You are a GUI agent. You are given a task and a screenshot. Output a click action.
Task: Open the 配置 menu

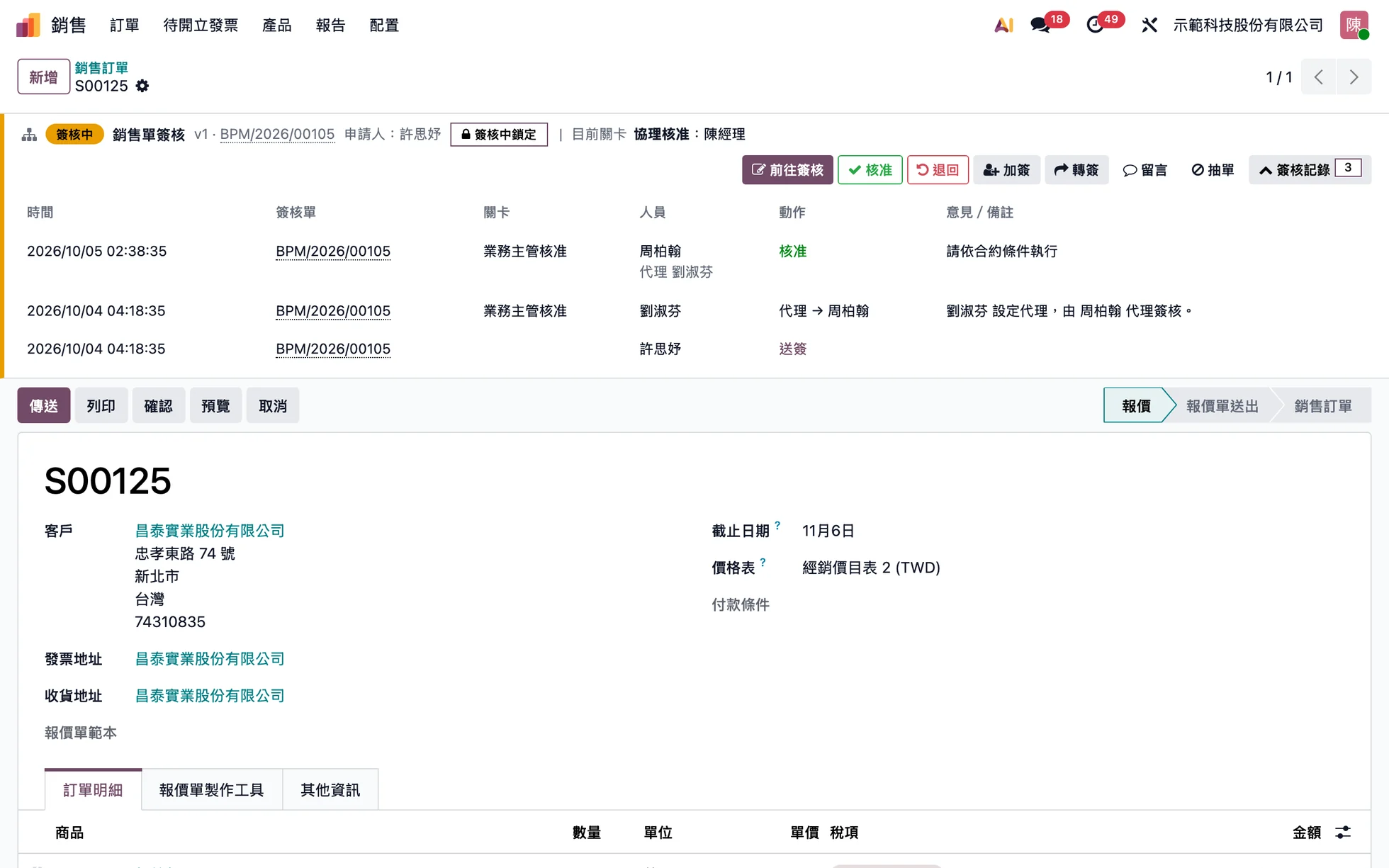coord(384,26)
